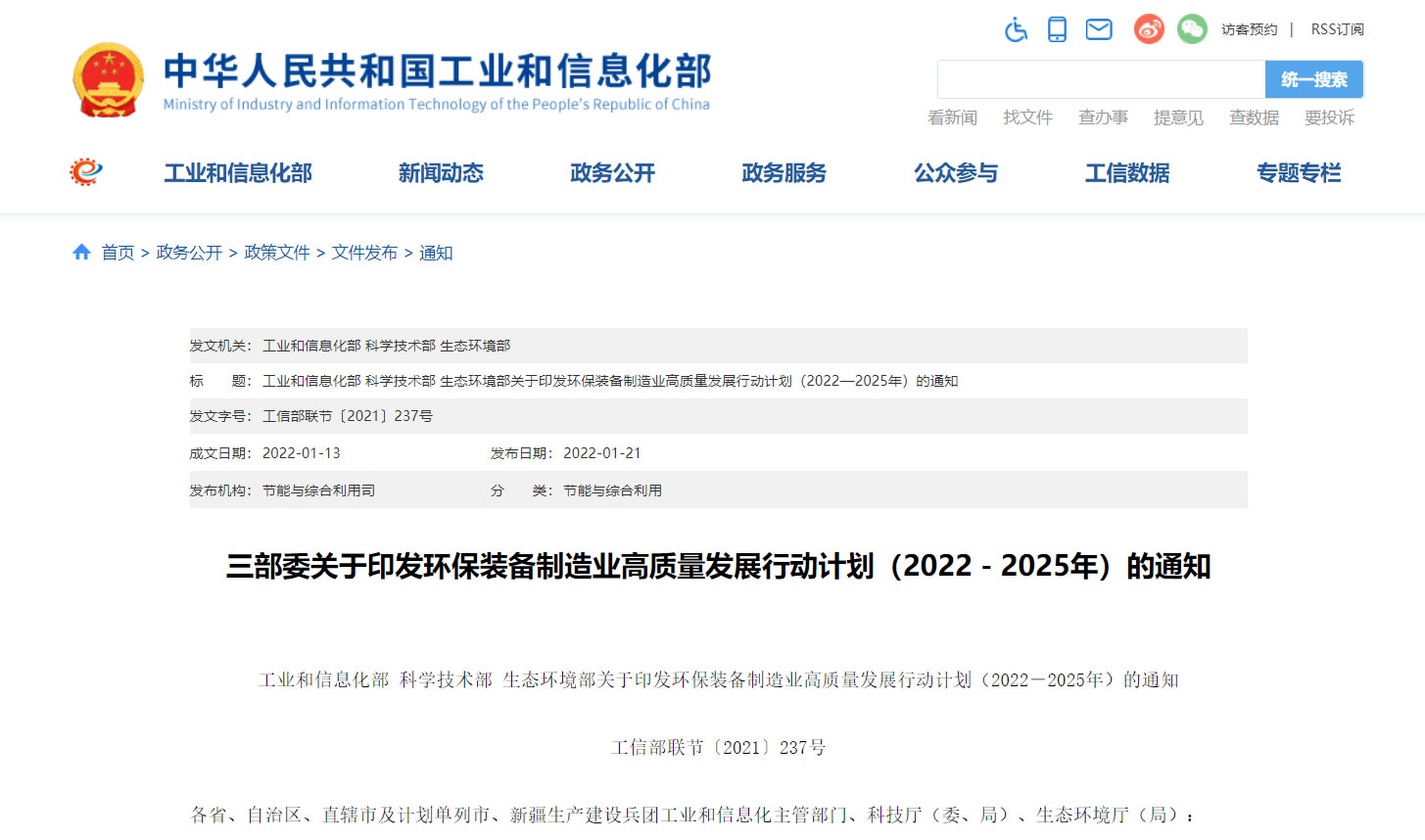
Task: Open the 政务服务 navigation item
Action: (x=784, y=173)
